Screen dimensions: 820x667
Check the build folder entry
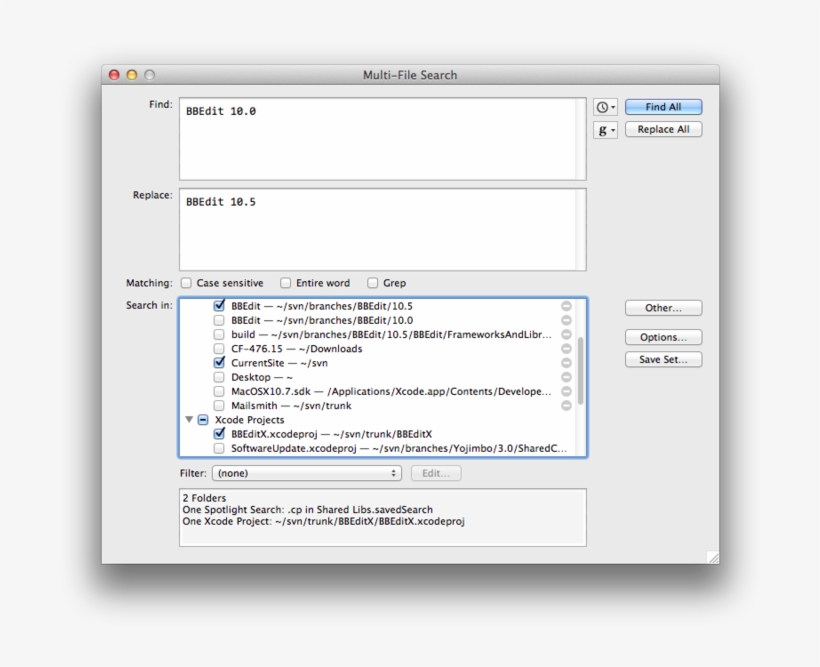coord(219,334)
